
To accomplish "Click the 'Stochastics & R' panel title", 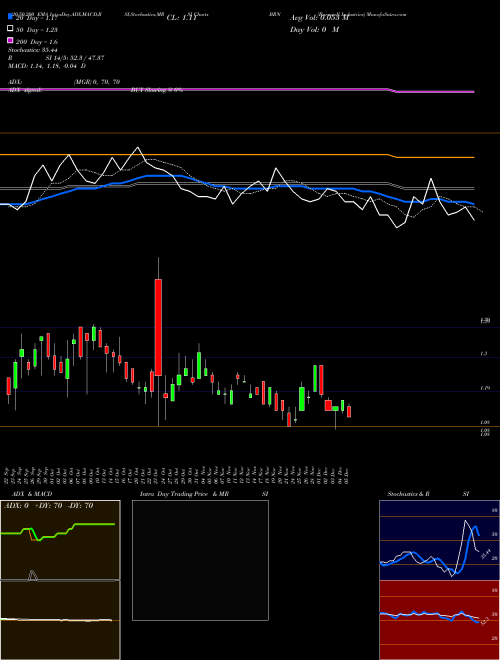I will click(x=409, y=494).
